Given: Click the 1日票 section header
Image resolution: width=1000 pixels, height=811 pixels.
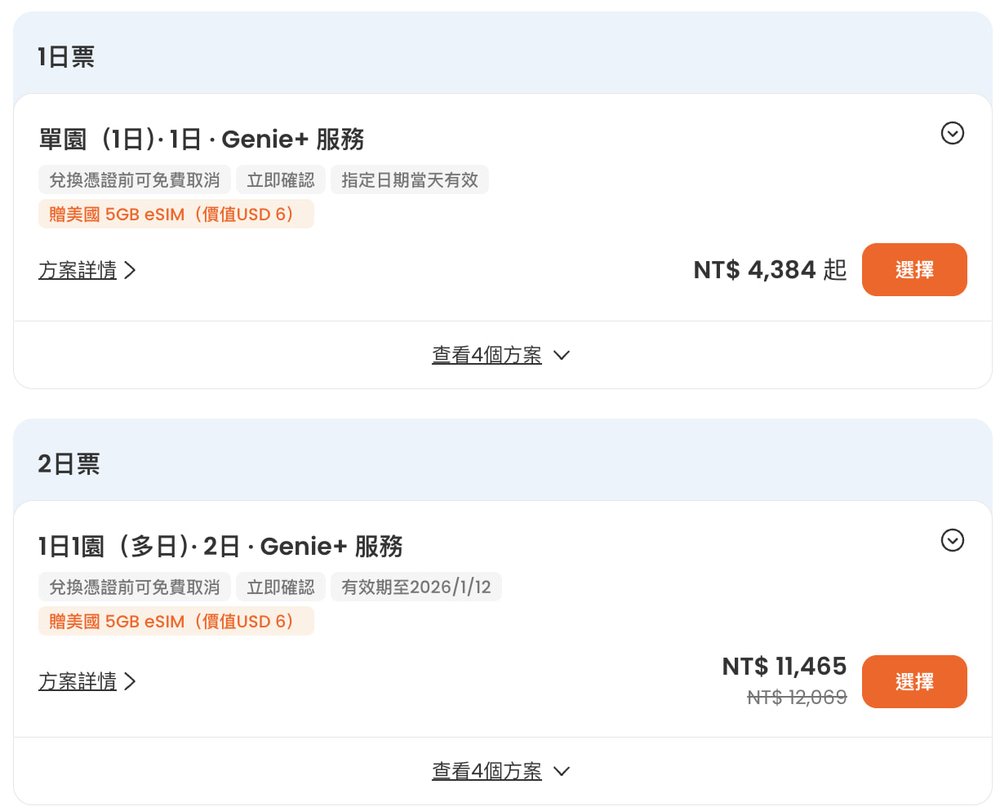Looking at the screenshot, I should point(66,57).
